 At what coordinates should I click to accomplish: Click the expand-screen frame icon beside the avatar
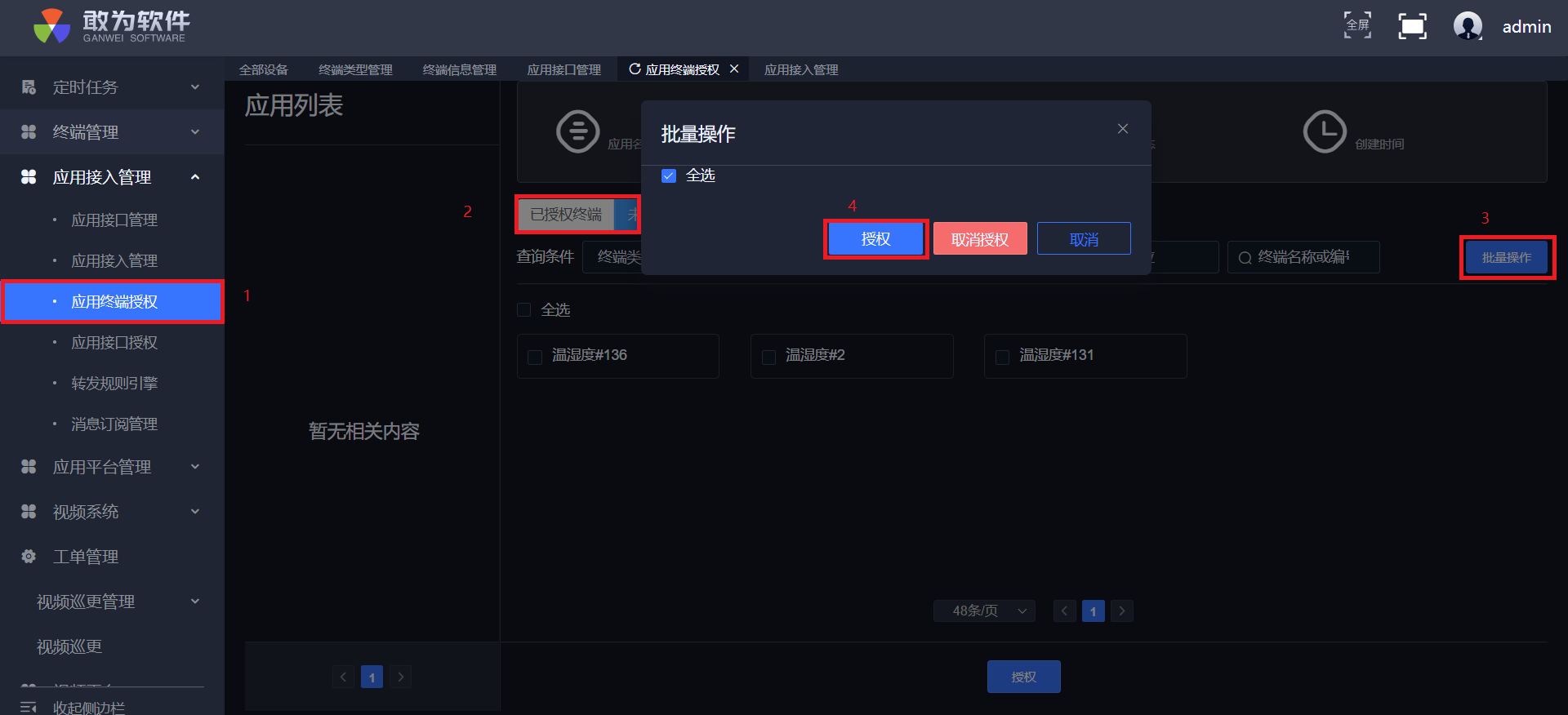pos(1412,26)
